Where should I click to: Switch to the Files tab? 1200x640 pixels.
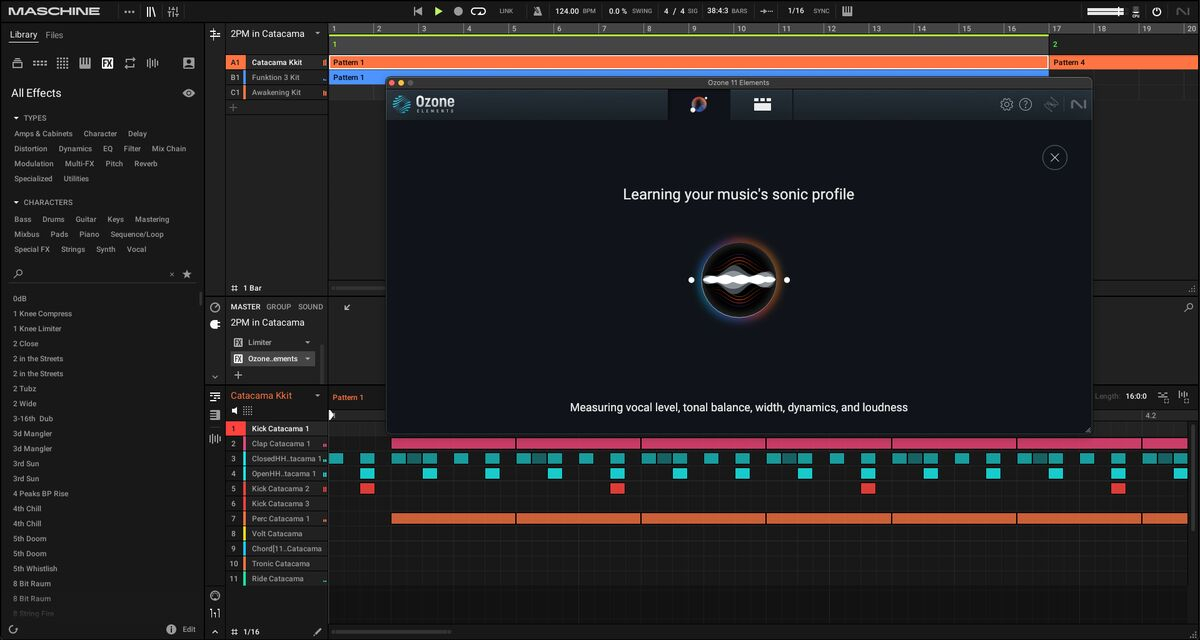click(x=54, y=35)
